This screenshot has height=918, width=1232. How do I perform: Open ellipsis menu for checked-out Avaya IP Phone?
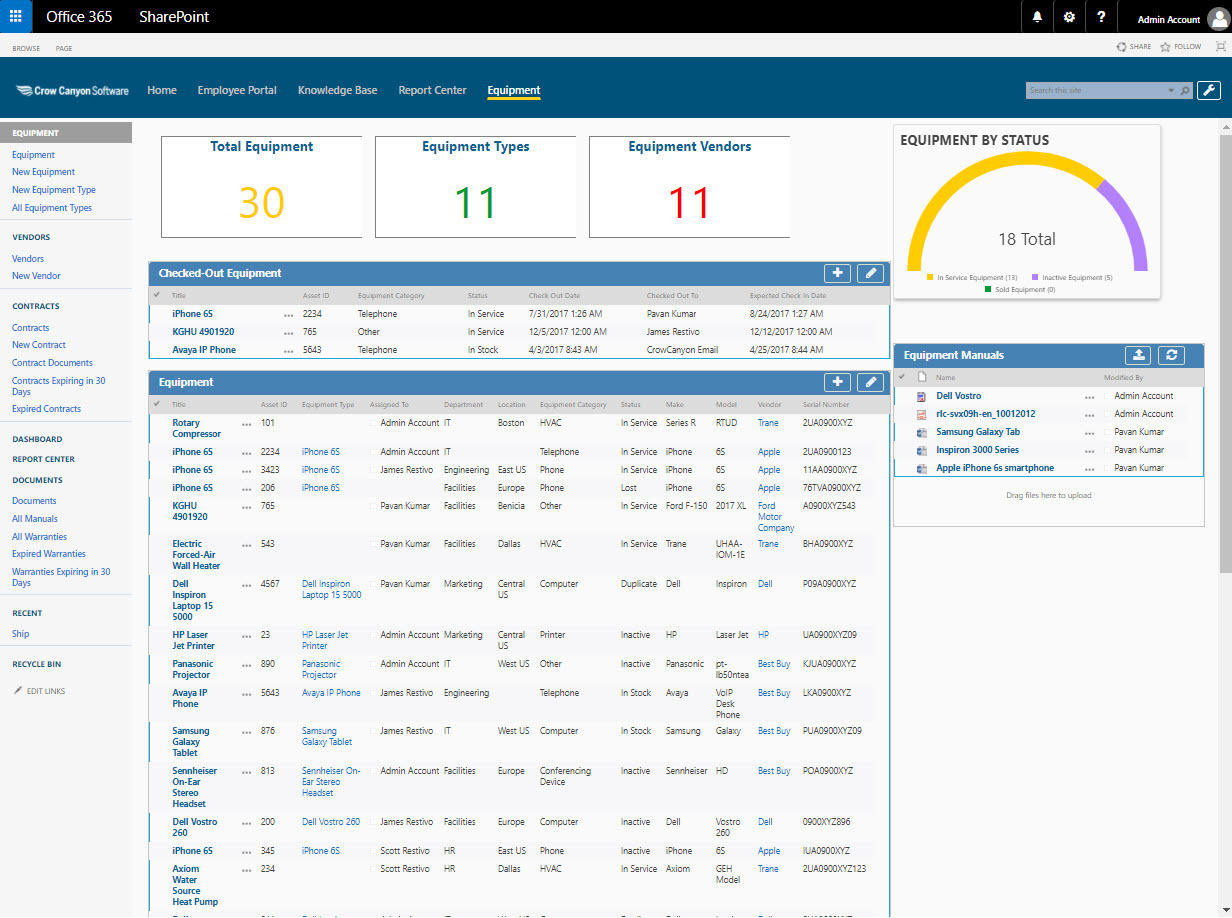[289, 350]
